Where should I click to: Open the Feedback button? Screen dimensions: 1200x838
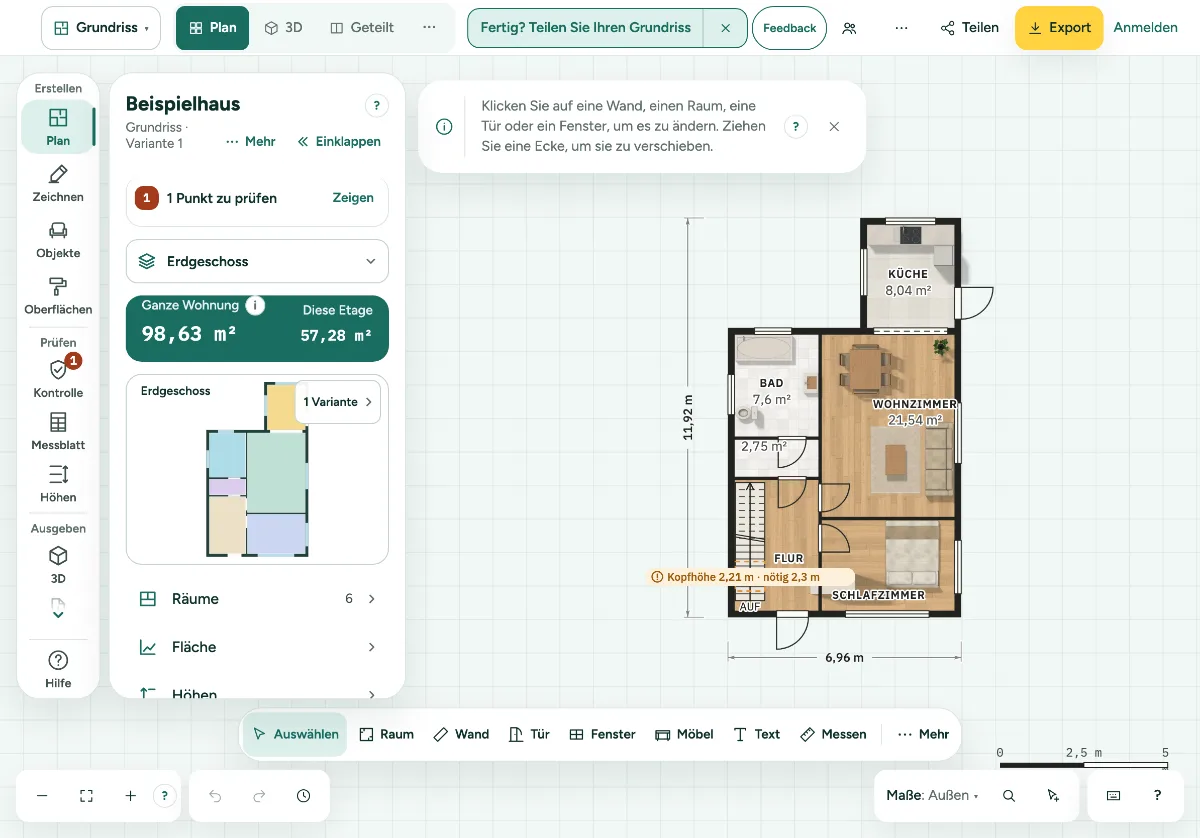(790, 28)
